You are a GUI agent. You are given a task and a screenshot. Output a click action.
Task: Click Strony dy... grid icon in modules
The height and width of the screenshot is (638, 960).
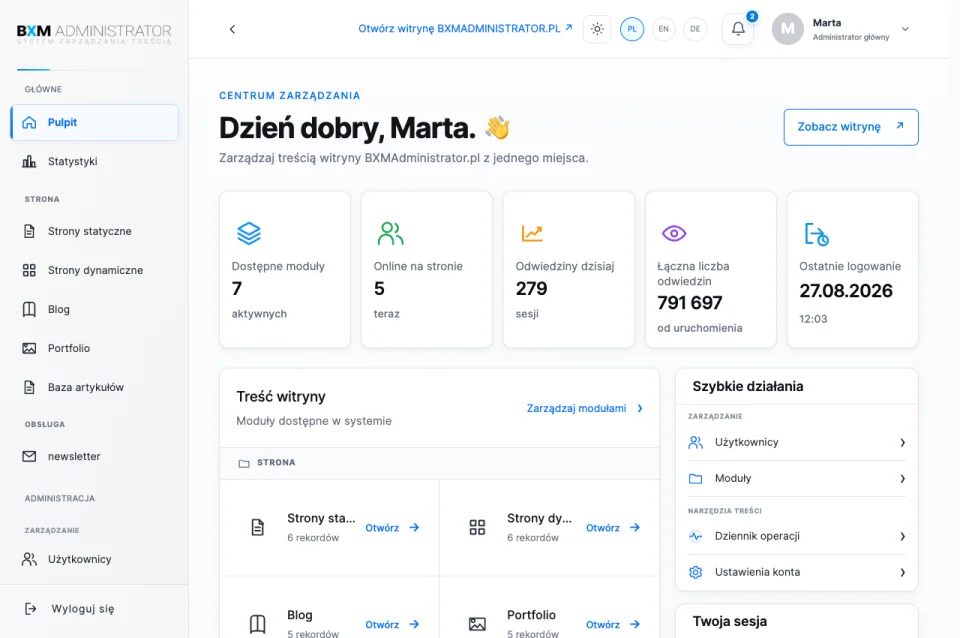477,527
